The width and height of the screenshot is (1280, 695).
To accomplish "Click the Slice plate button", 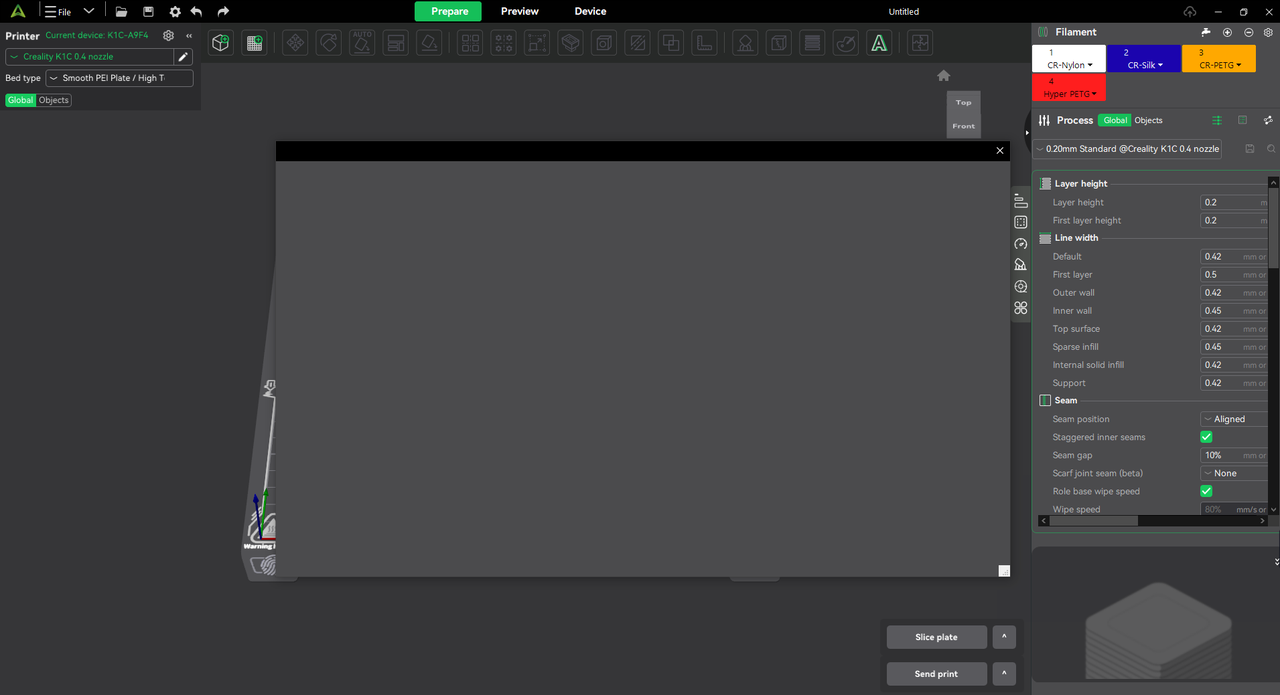I will (936, 637).
